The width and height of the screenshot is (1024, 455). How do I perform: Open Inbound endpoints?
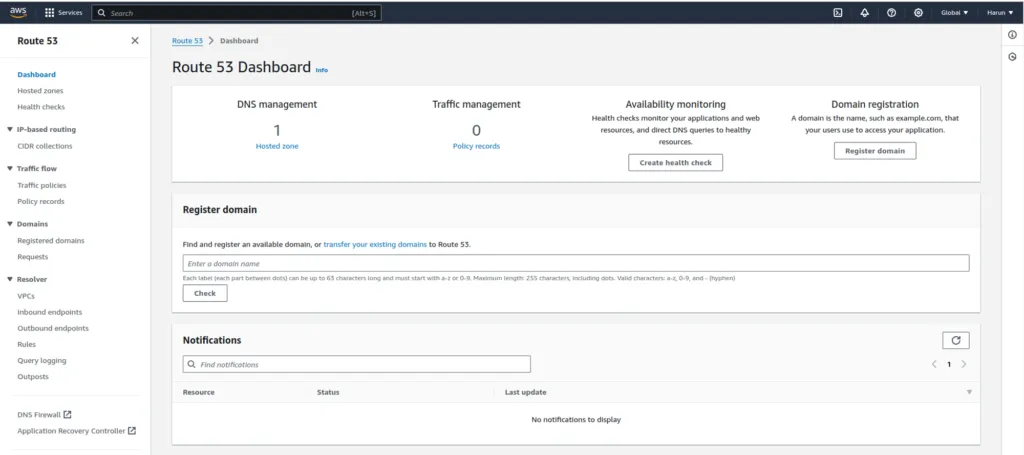point(50,312)
